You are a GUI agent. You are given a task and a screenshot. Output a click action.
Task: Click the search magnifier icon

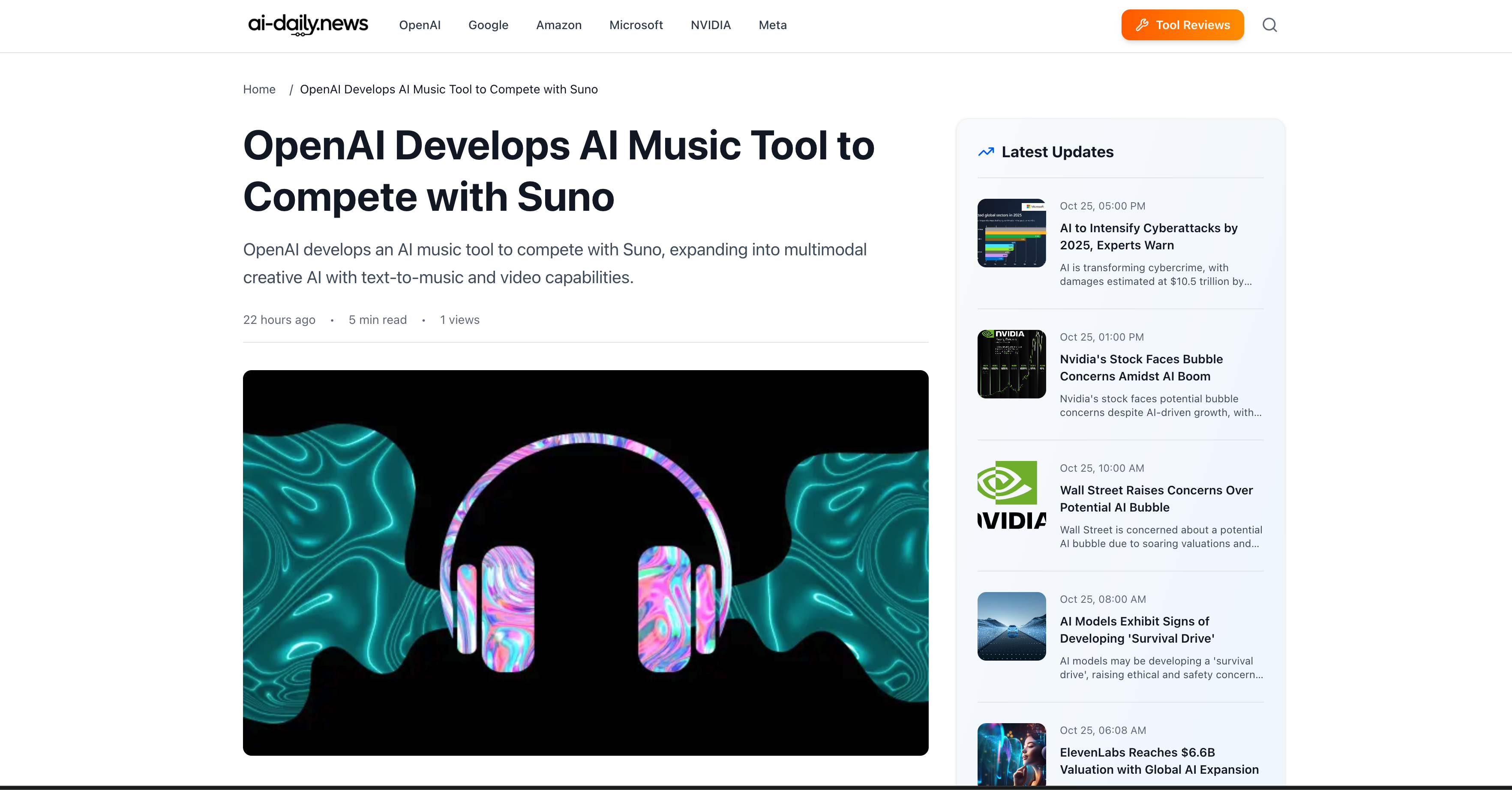(x=1269, y=25)
